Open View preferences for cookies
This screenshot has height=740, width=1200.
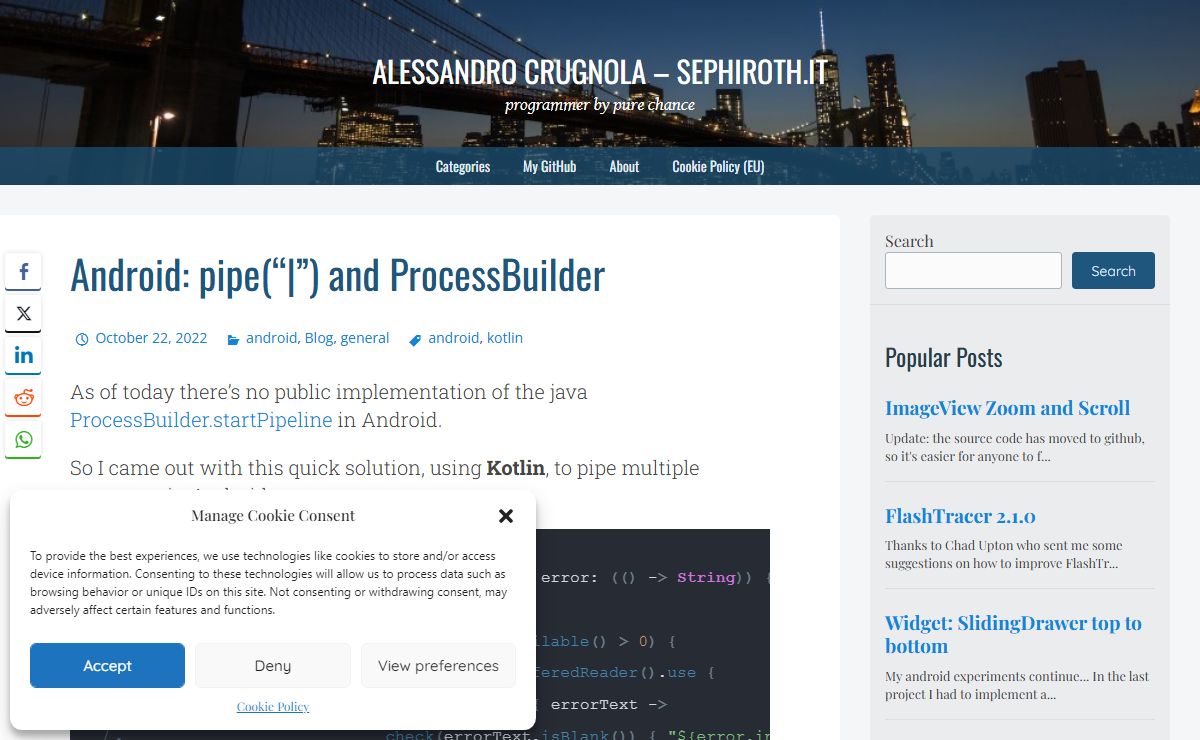tap(438, 666)
